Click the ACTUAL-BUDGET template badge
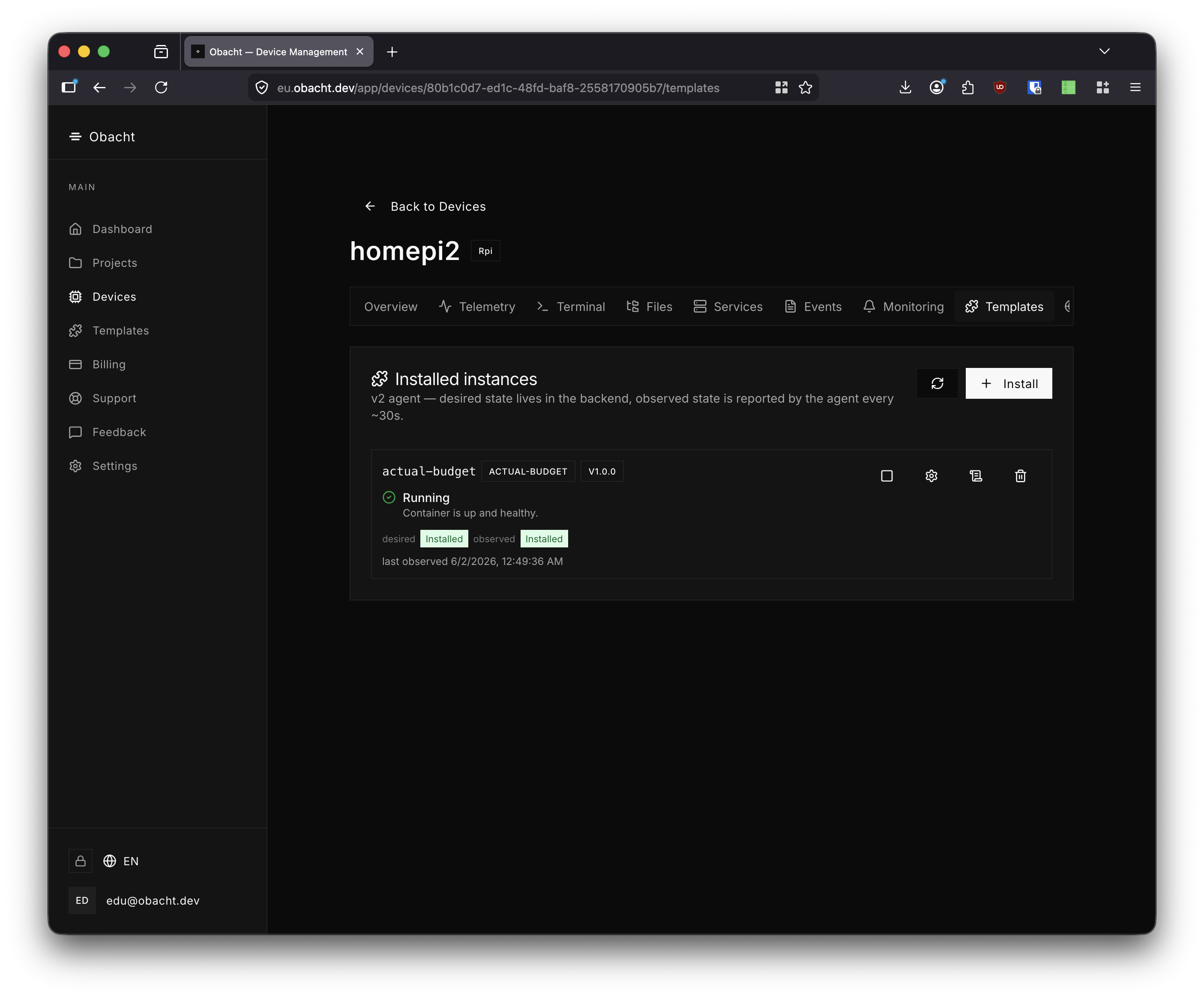1204x998 pixels. [527, 472]
